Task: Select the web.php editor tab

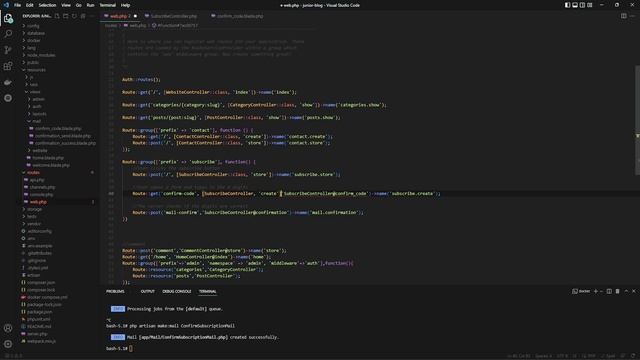Action: point(118,16)
